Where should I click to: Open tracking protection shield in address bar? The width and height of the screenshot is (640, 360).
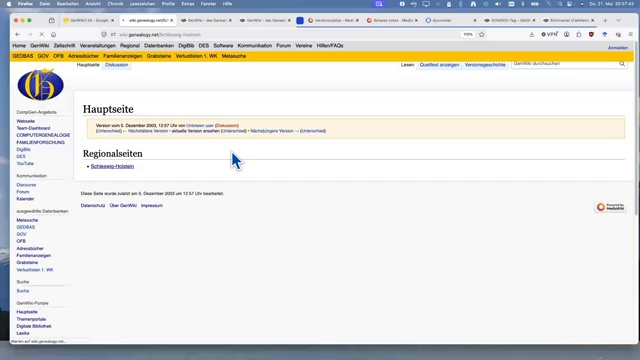[104, 35]
